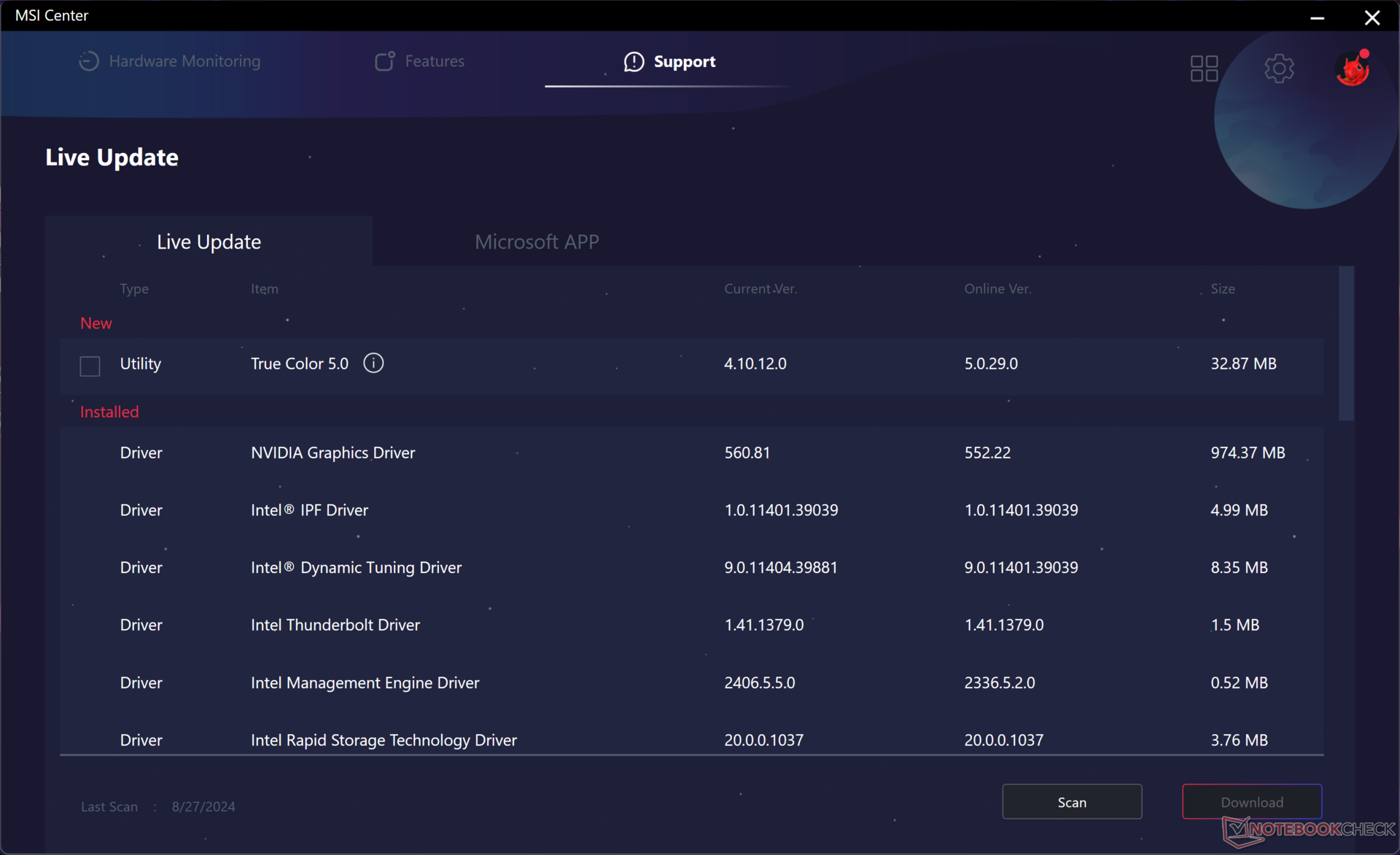Open settings via the gear icon
The height and width of the screenshot is (855, 1400).
coord(1279,69)
